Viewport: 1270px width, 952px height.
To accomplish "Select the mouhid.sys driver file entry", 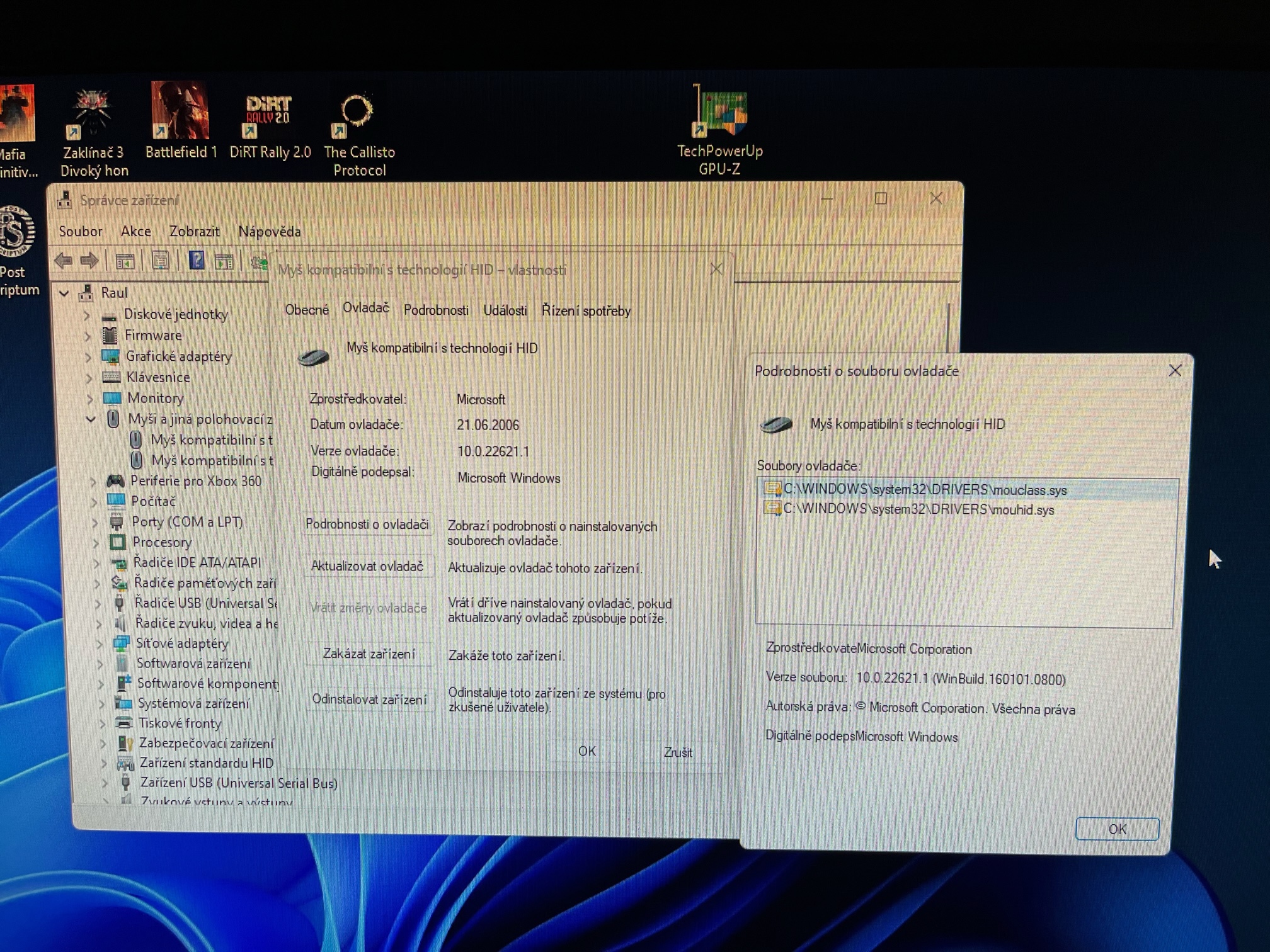I will (918, 509).
